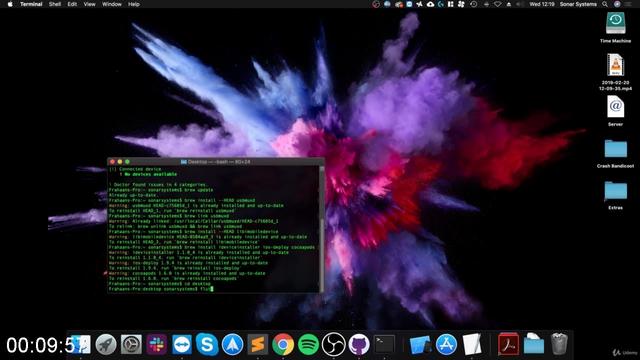Image resolution: width=640 pixels, height=360 pixels.
Task: Open the Apple menu
Action: 10,4
